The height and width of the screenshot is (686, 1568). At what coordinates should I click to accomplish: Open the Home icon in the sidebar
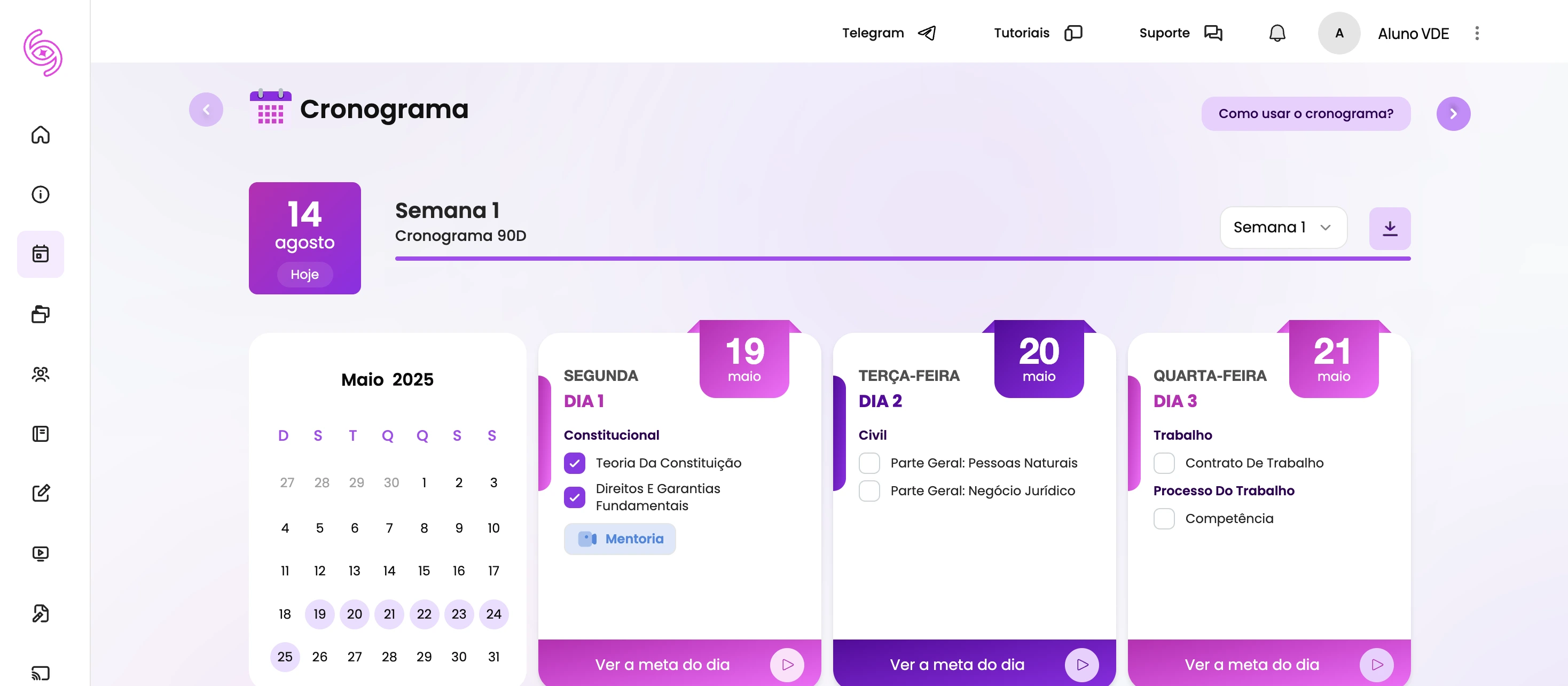pos(40,136)
